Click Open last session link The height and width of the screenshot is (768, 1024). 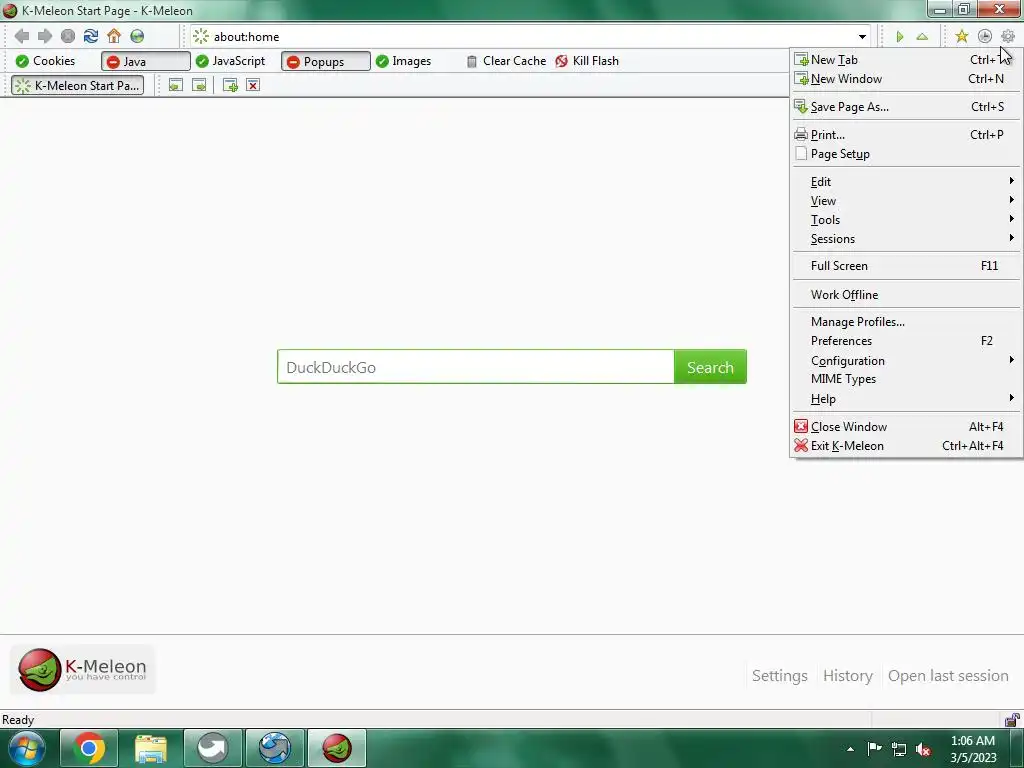pos(948,675)
